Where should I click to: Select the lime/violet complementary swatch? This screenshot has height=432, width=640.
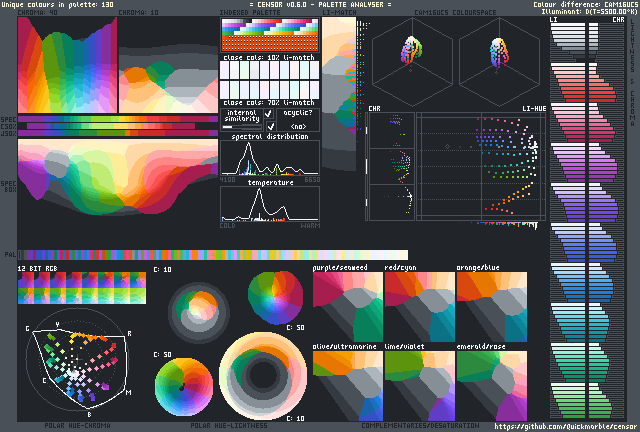tap(419, 385)
